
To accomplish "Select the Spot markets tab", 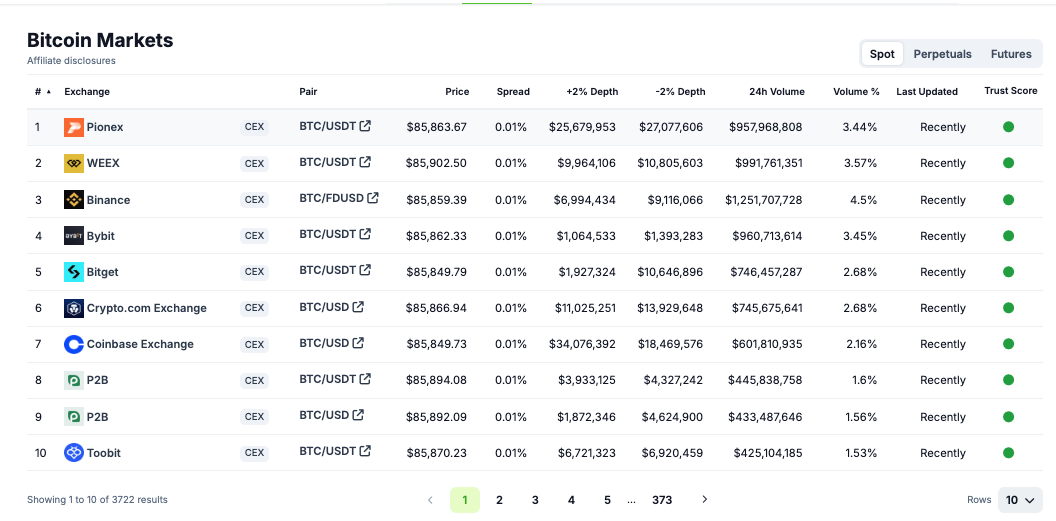I will coord(882,54).
